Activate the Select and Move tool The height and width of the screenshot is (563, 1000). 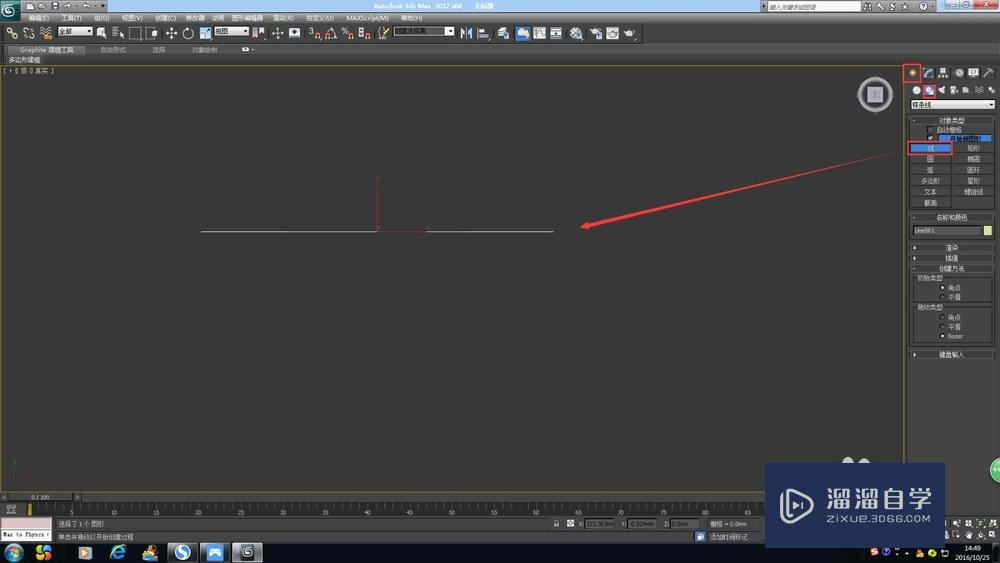[x=171, y=33]
